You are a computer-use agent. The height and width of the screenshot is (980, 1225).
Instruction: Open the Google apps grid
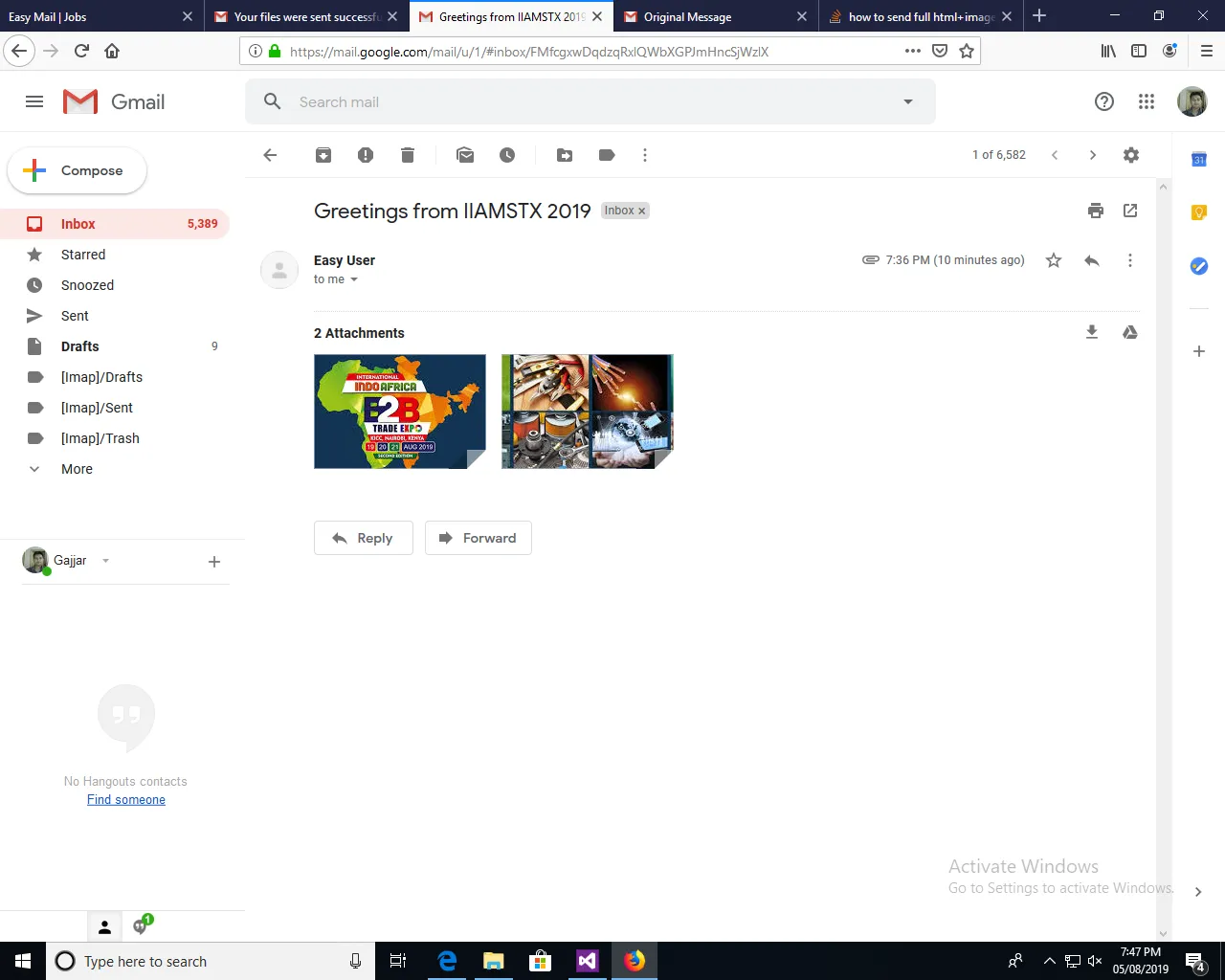click(1147, 101)
